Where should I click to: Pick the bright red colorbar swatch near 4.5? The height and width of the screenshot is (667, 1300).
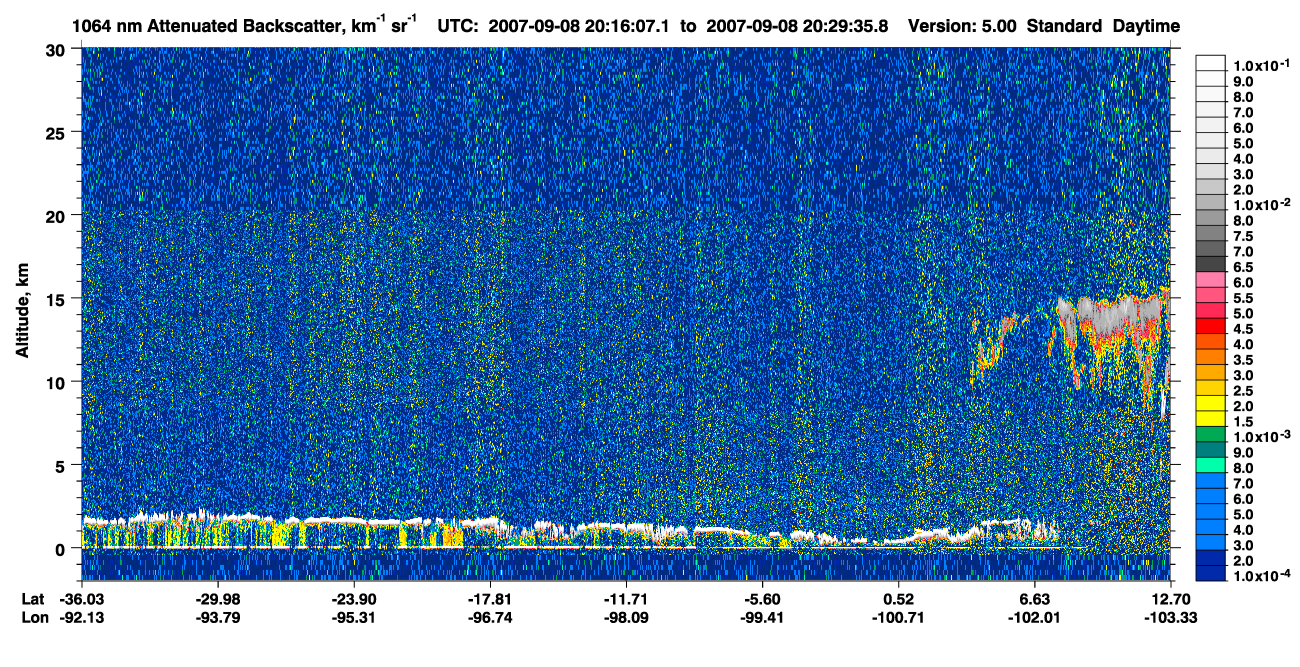pos(1210,326)
